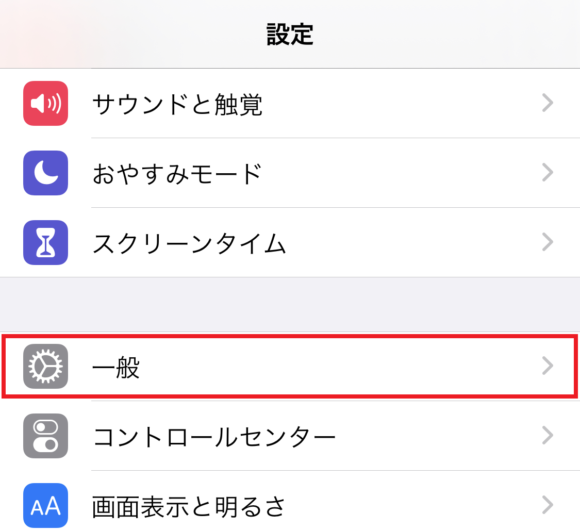Tap the blue AA Display & Brightness icon
The image size is (580, 530).
pyautogui.click(x=45, y=505)
